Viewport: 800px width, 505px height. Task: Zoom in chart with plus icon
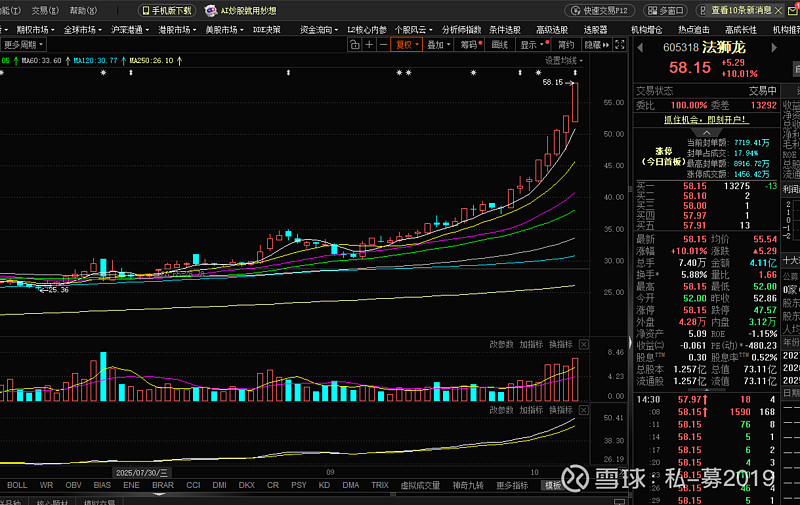click(369, 45)
